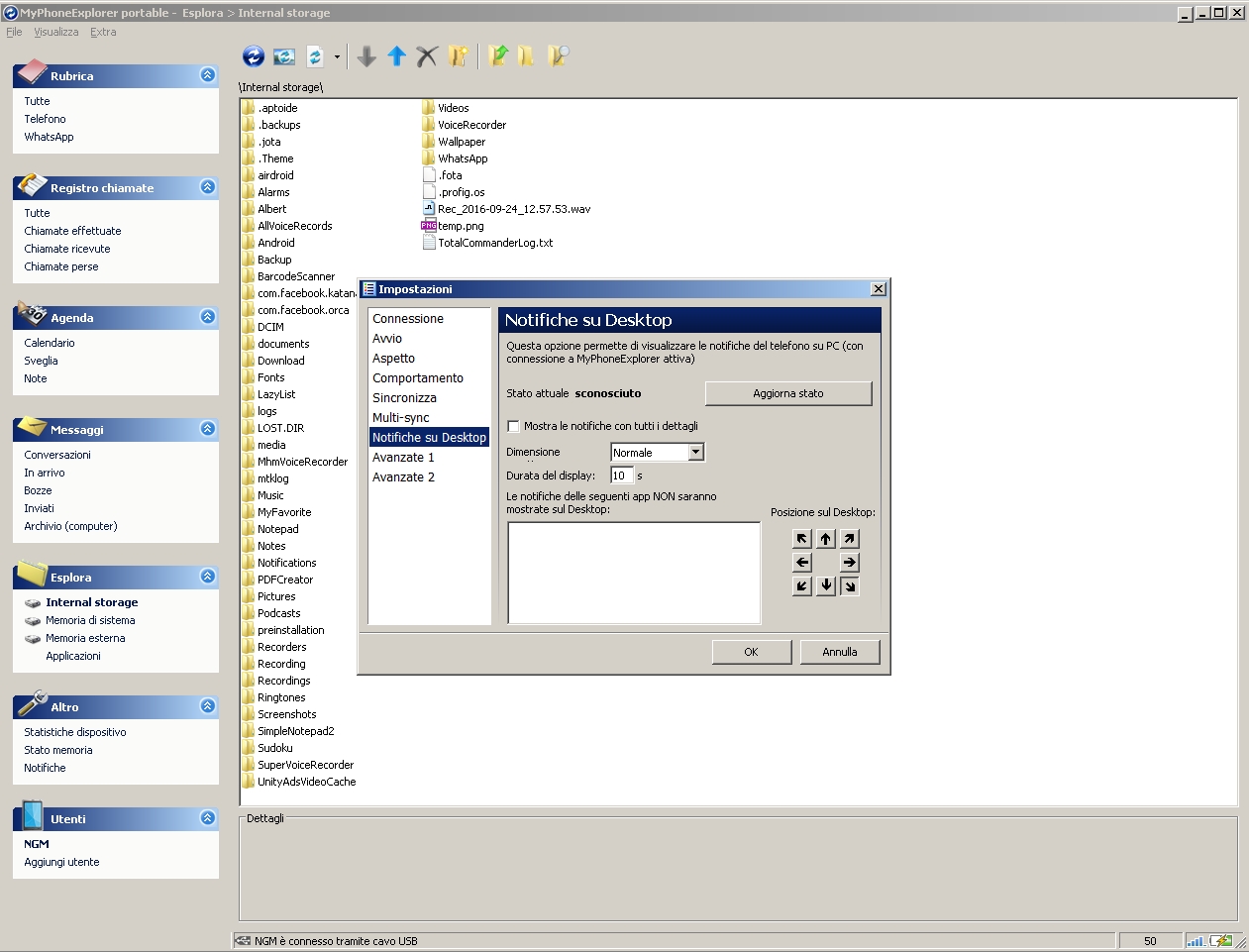Click the blue refresh connection icon in toolbar
The width and height of the screenshot is (1249, 952).
click(x=254, y=56)
